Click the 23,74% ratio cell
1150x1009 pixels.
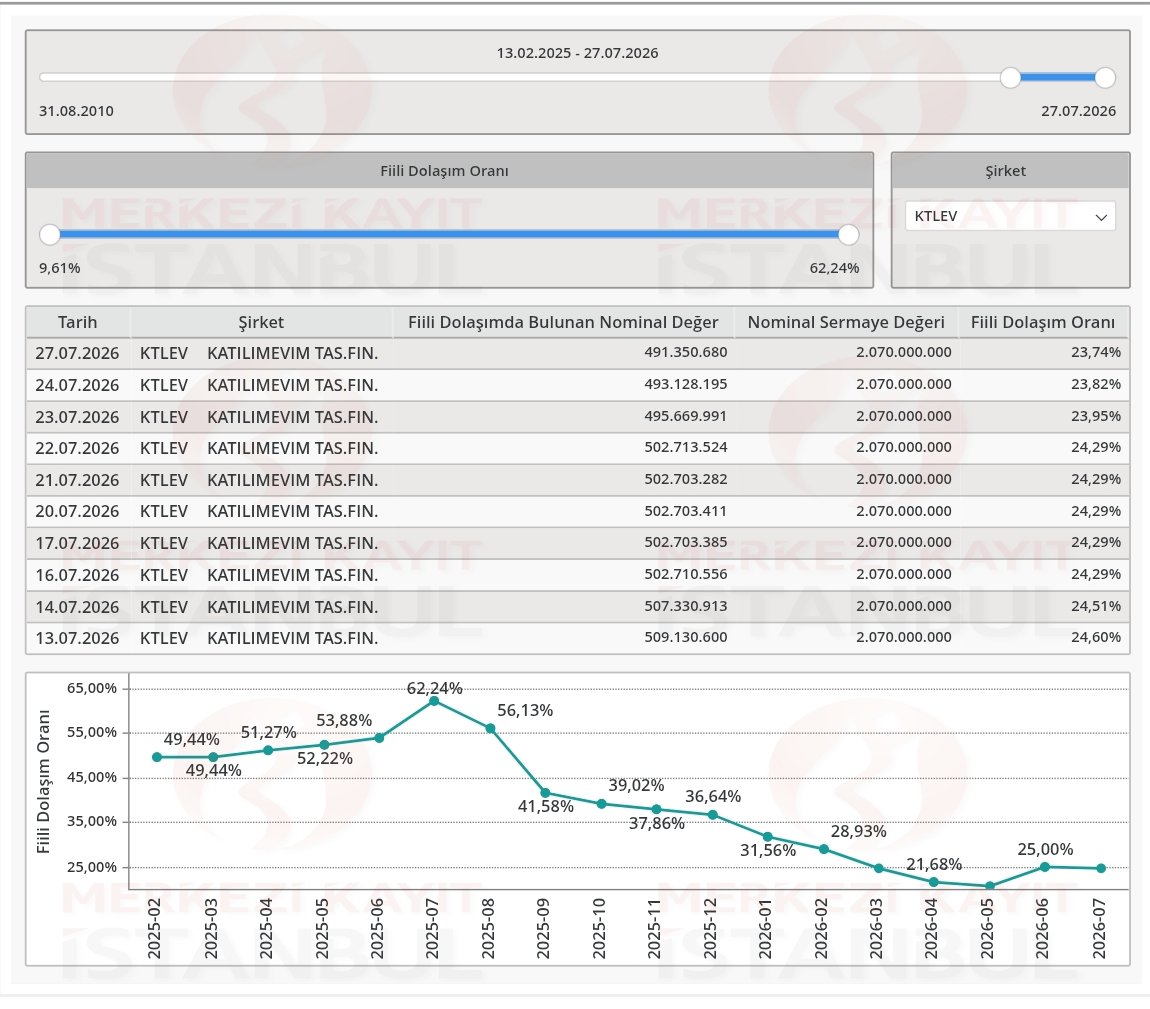point(1096,352)
